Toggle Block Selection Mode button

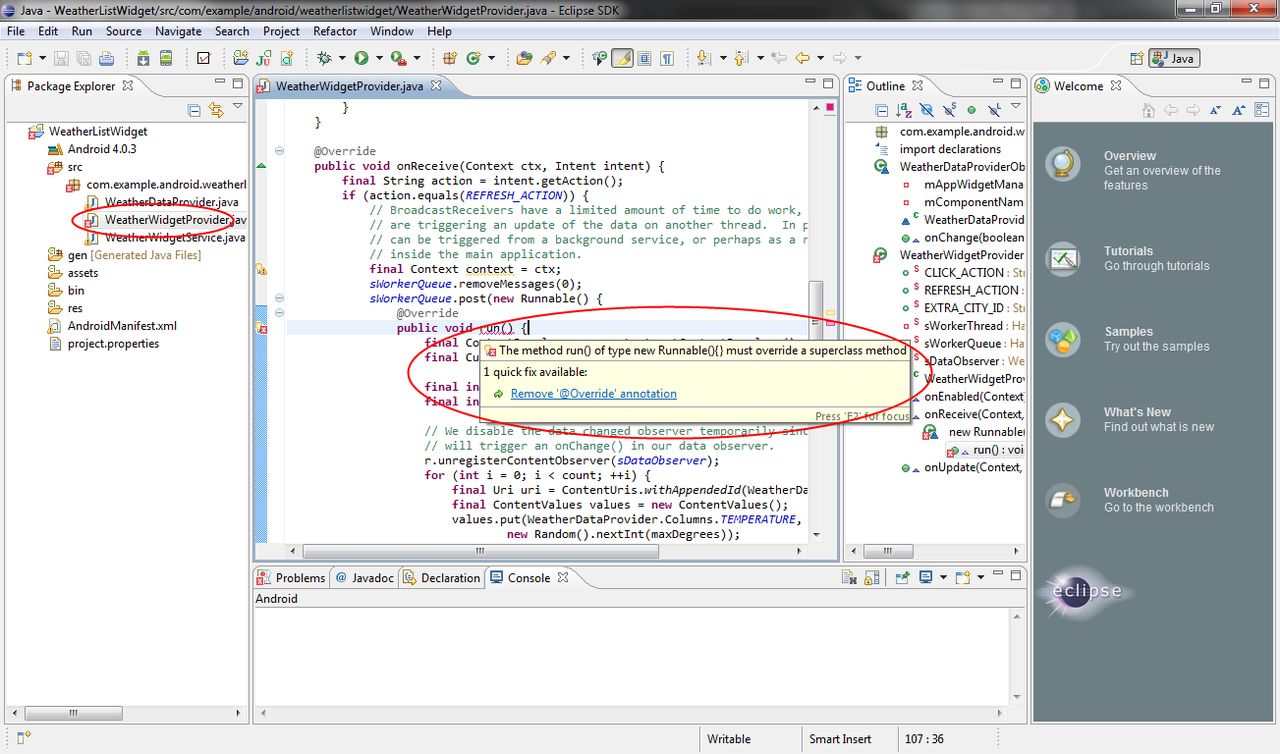pos(645,58)
